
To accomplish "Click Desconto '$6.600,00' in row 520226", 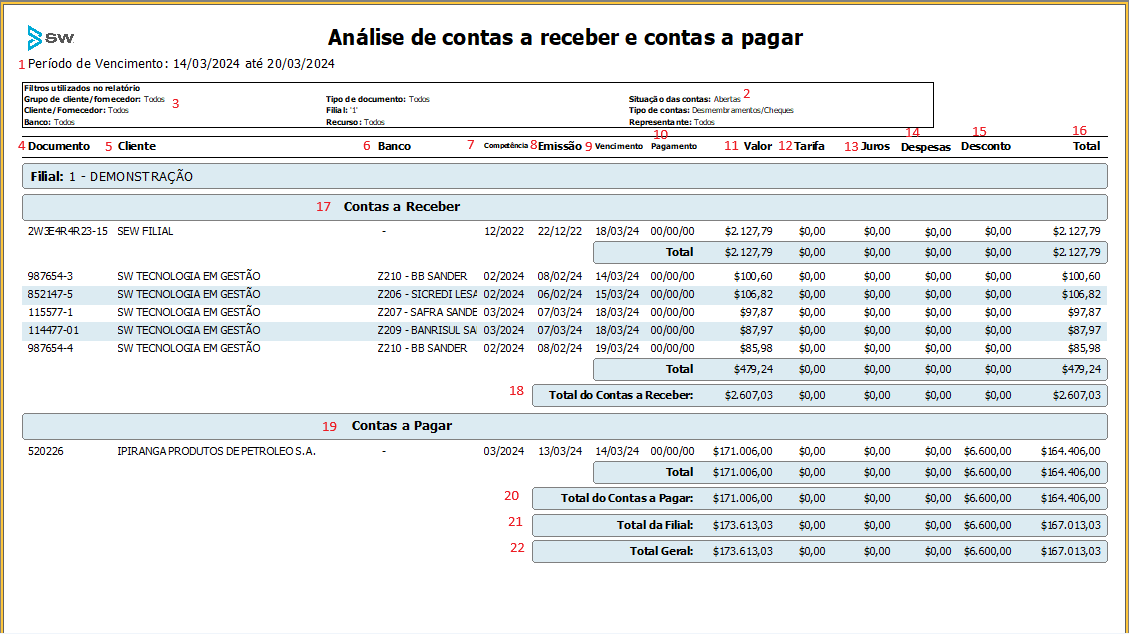I will [x=987, y=451].
